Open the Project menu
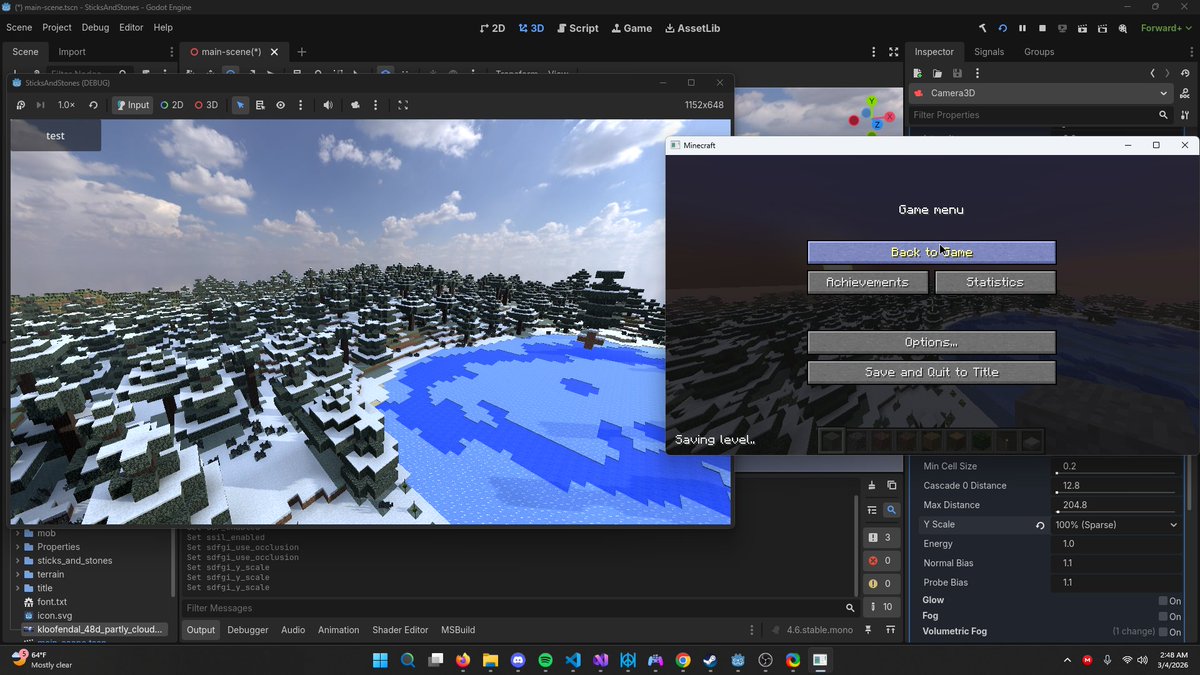The width and height of the screenshot is (1200, 675). pos(57,28)
